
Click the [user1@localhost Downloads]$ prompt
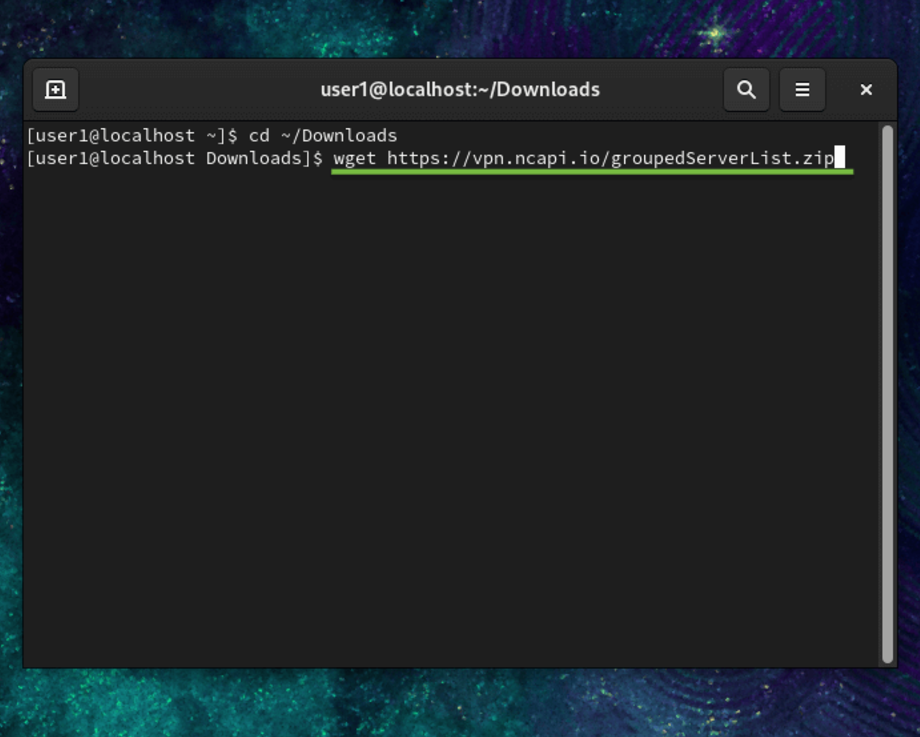point(175,158)
